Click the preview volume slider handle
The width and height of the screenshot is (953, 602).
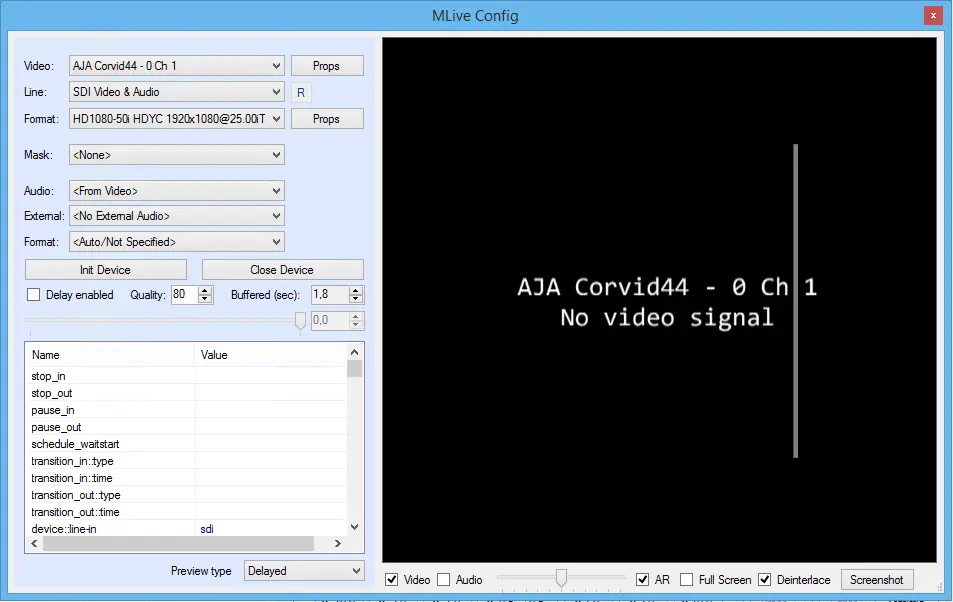(x=562, y=578)
